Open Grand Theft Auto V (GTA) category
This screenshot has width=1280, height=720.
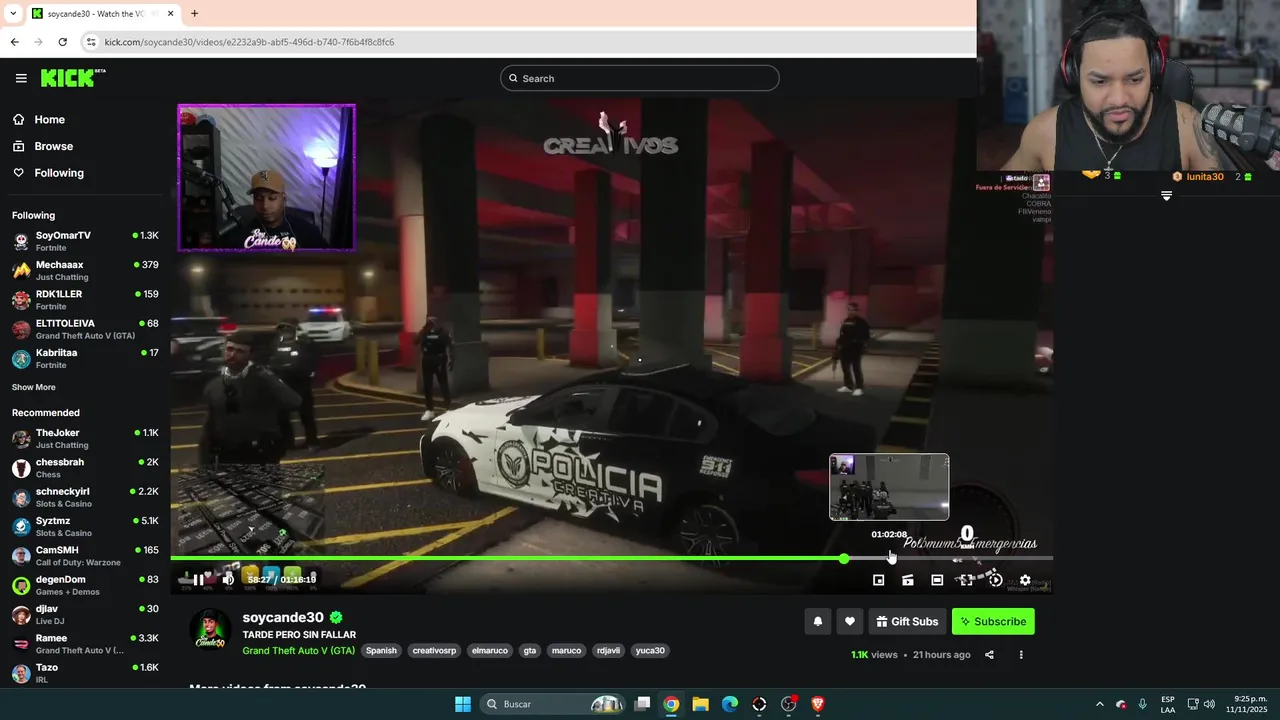298,650
